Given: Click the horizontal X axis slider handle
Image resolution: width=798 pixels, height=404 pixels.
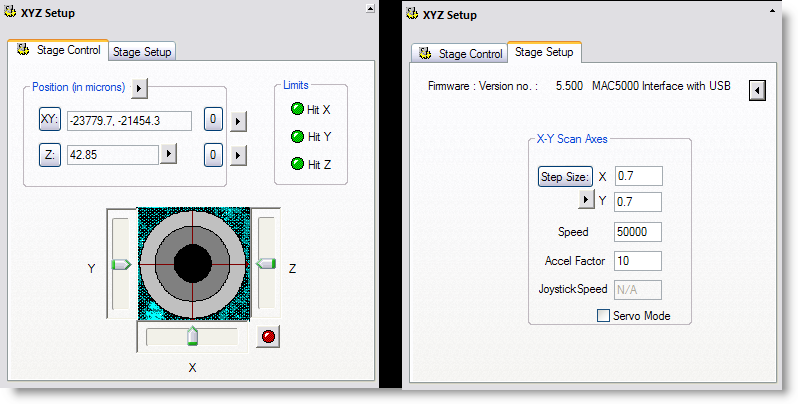Looking at the screenshot, I should (193, 336).
